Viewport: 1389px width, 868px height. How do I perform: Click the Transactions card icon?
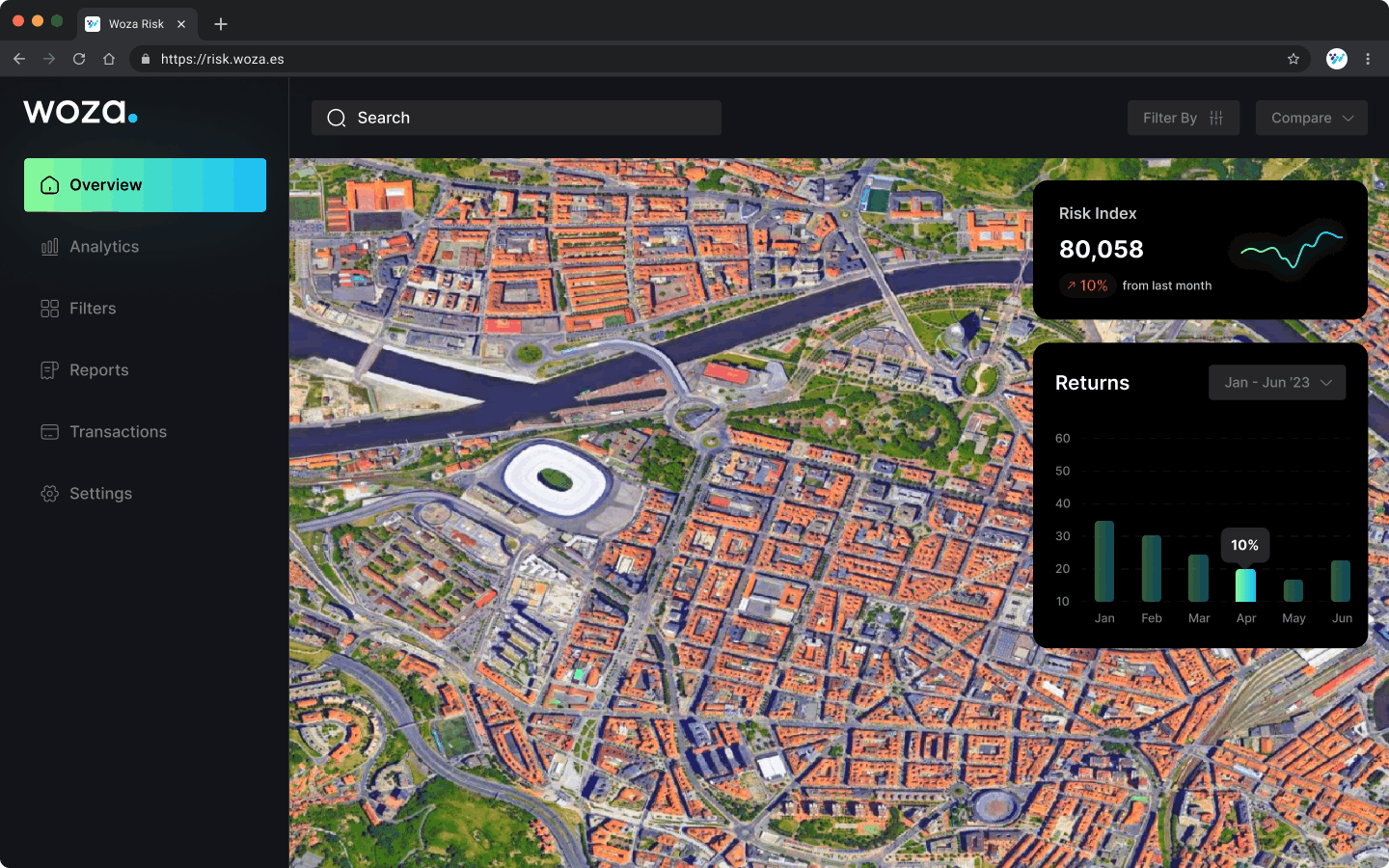[x=50, y=432]
